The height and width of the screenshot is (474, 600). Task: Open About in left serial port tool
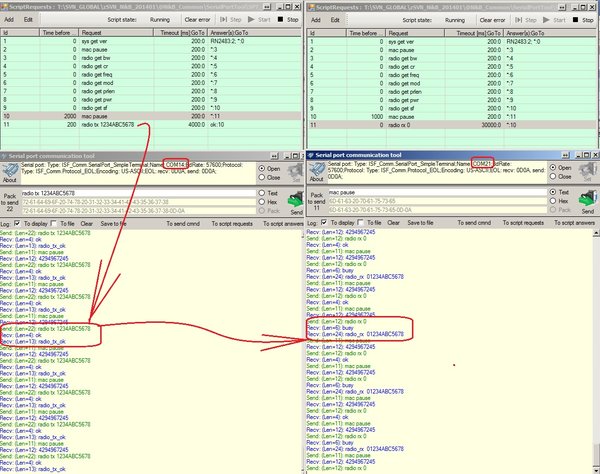tap(10, 173)
